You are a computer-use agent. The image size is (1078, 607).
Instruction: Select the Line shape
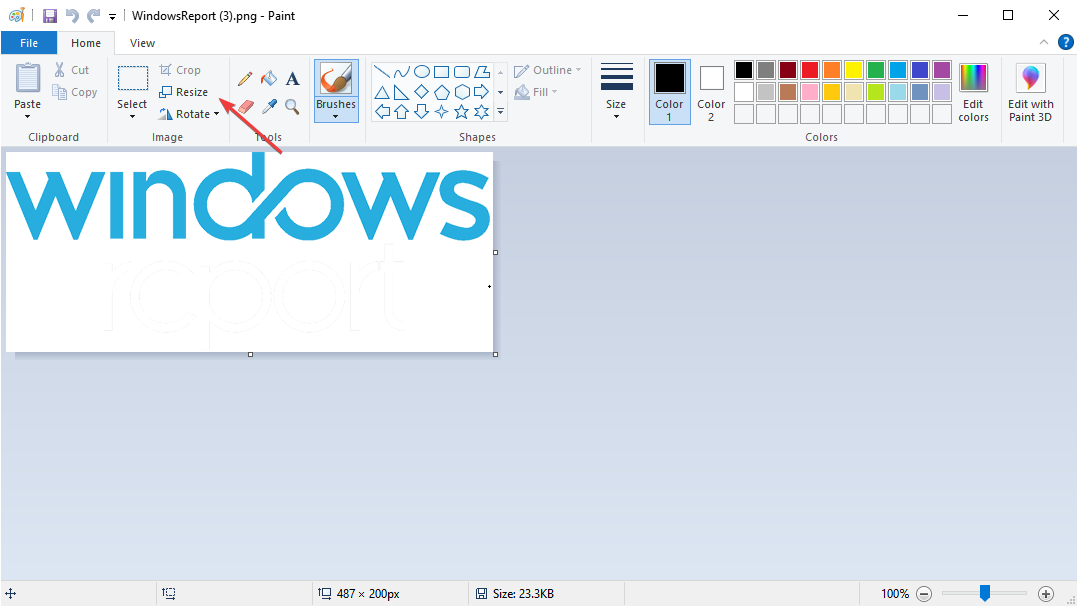382,71
